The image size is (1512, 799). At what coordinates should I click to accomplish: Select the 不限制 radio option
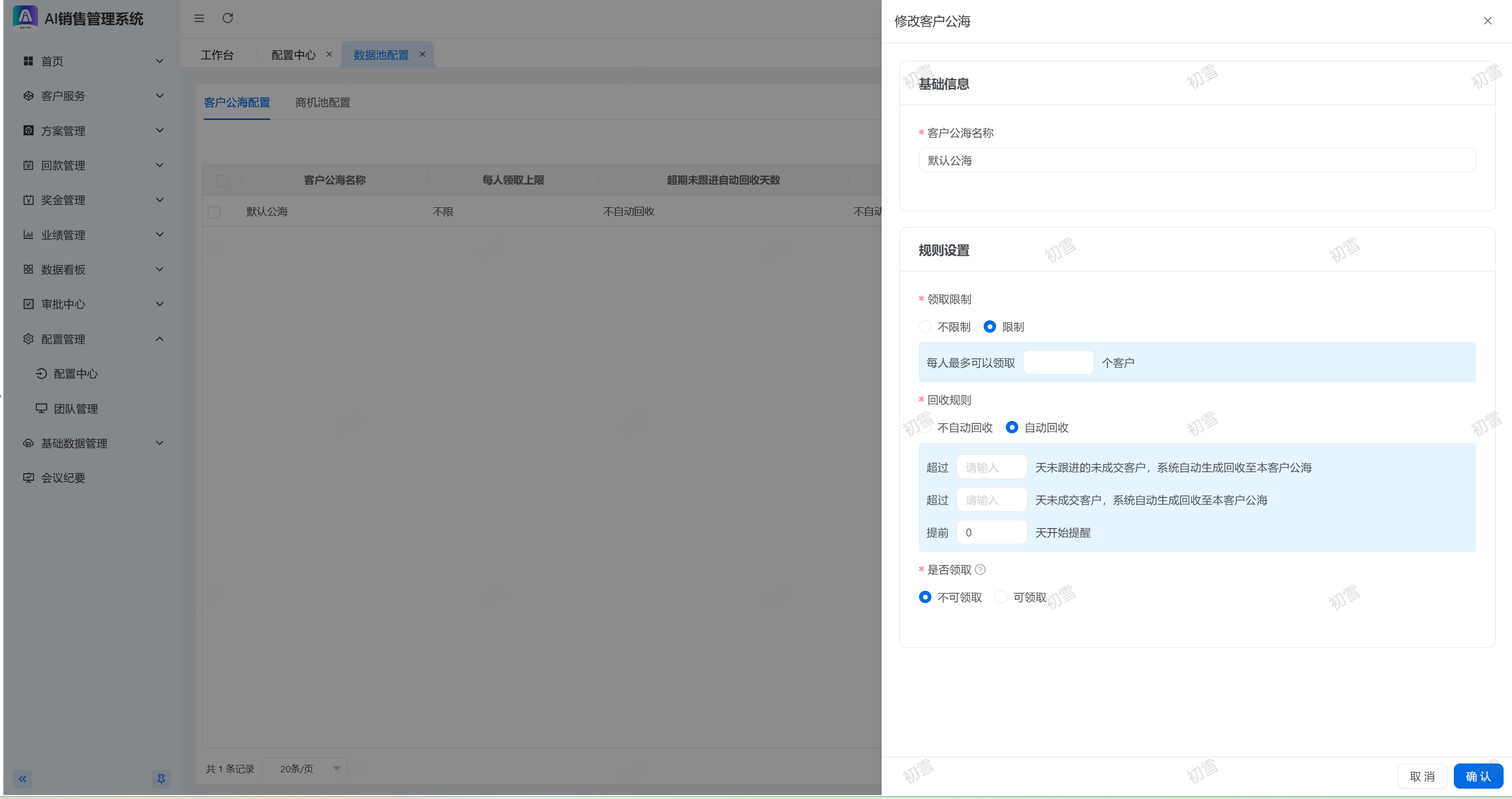coord(925,326)
